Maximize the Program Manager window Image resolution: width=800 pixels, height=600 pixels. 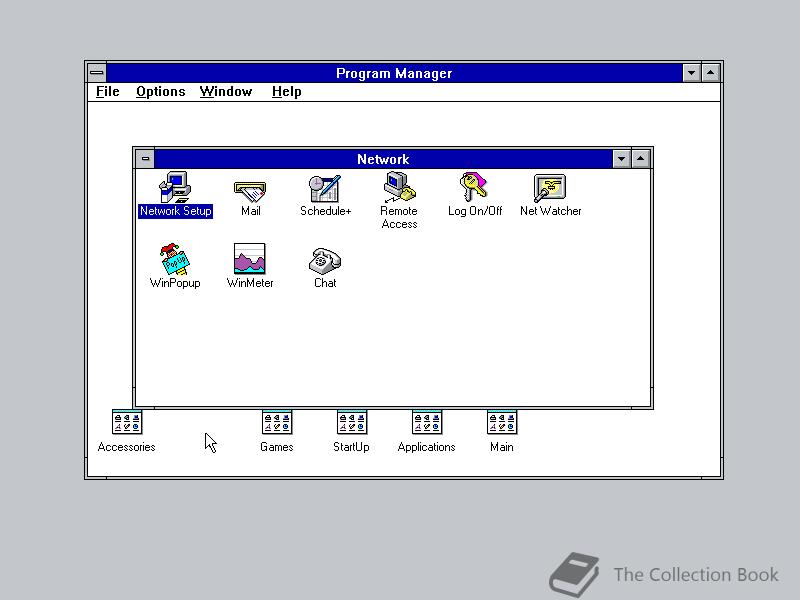710,73
